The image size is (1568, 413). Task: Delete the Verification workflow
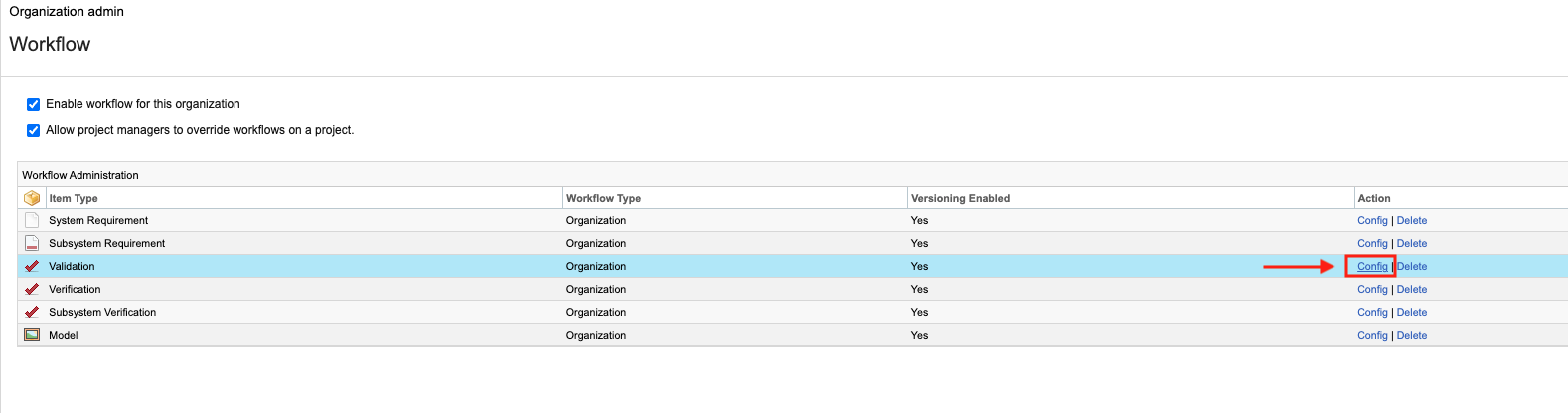(1412, 290)
